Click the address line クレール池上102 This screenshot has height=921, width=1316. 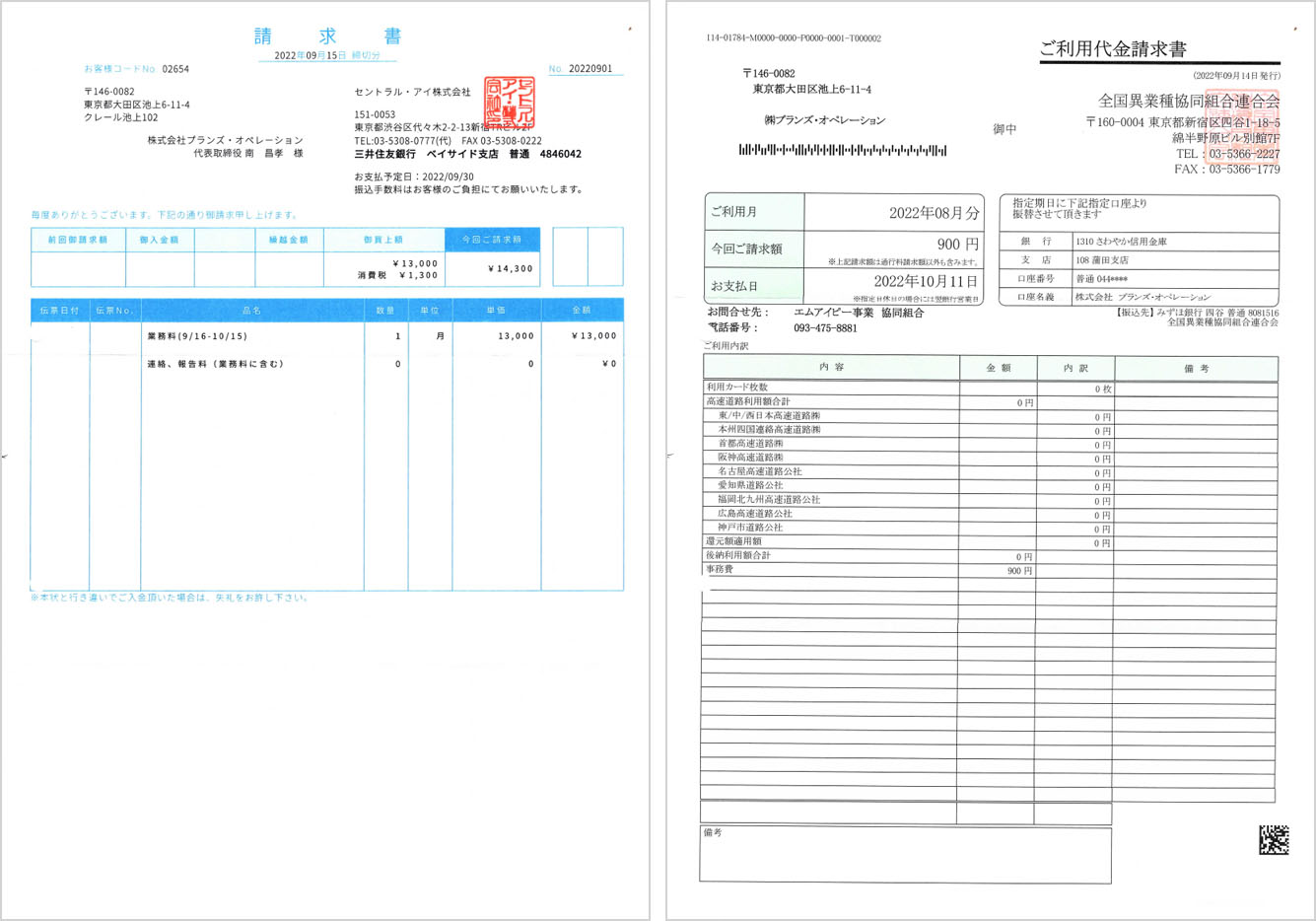[121, 117]
